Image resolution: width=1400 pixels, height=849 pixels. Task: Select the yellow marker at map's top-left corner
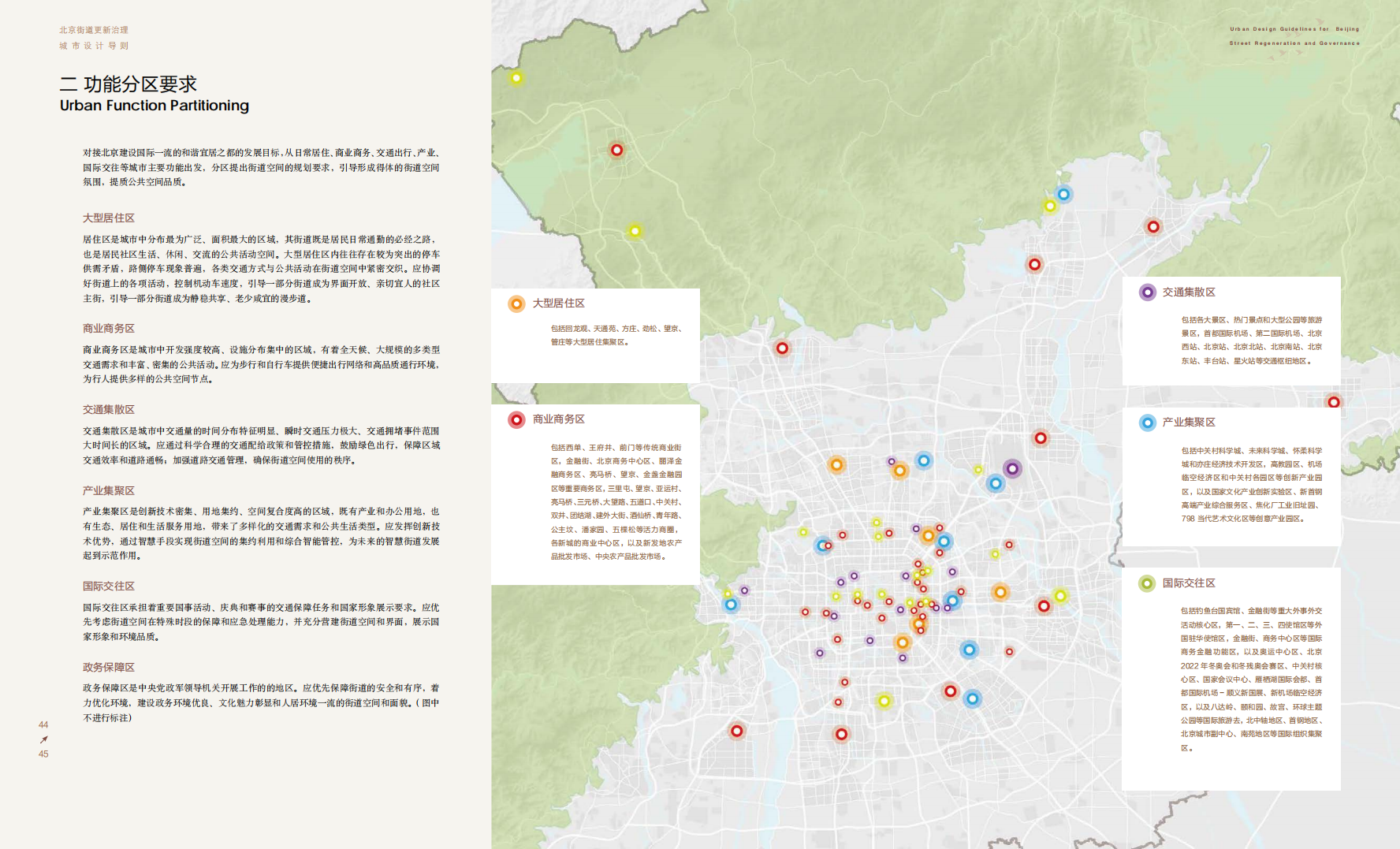tap(516, 78)
